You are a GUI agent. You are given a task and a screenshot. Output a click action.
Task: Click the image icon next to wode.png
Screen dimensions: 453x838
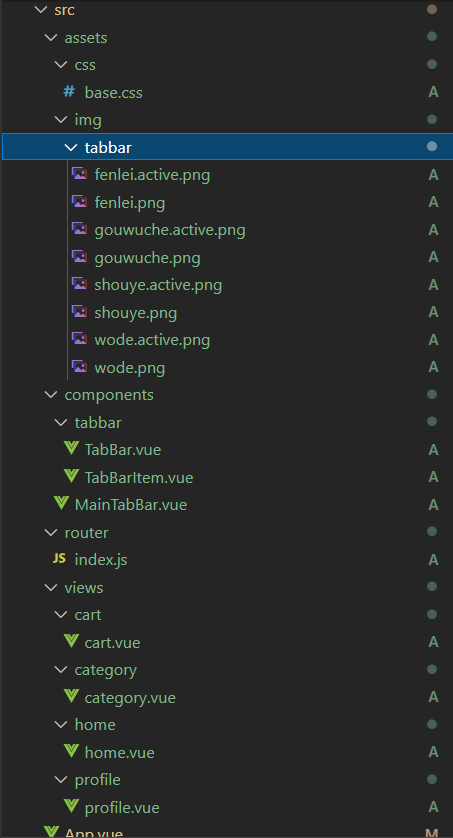(79, 367)
